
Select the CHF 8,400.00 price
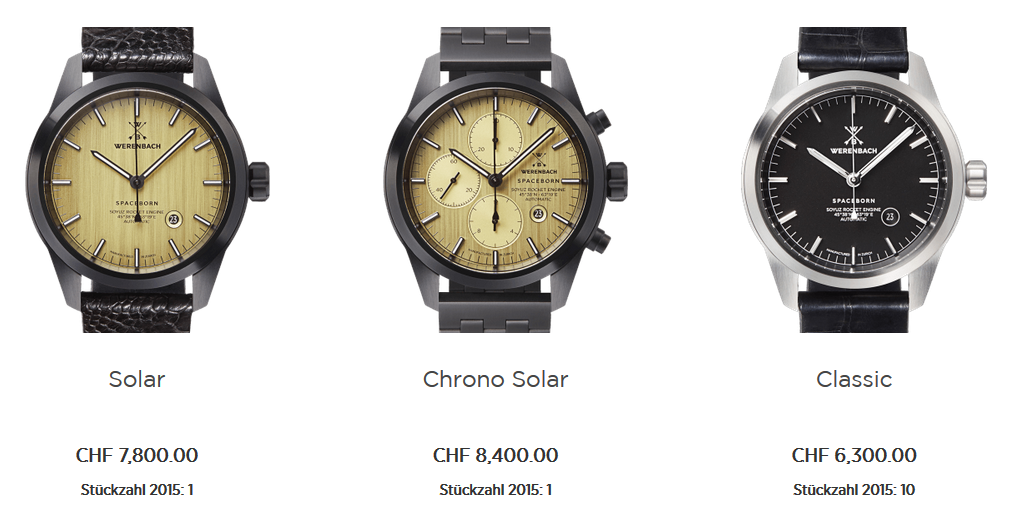click(495, 455)
